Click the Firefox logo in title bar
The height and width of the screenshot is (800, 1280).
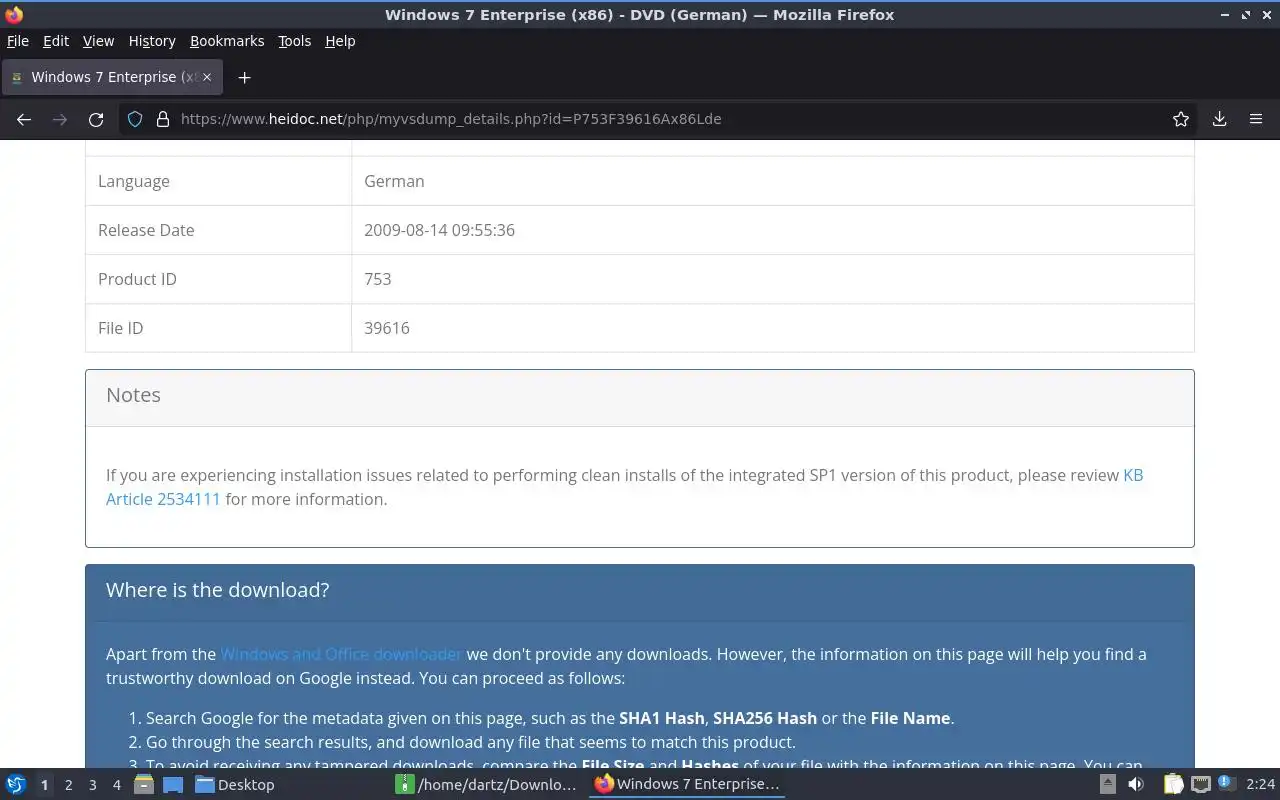[14, 14]
